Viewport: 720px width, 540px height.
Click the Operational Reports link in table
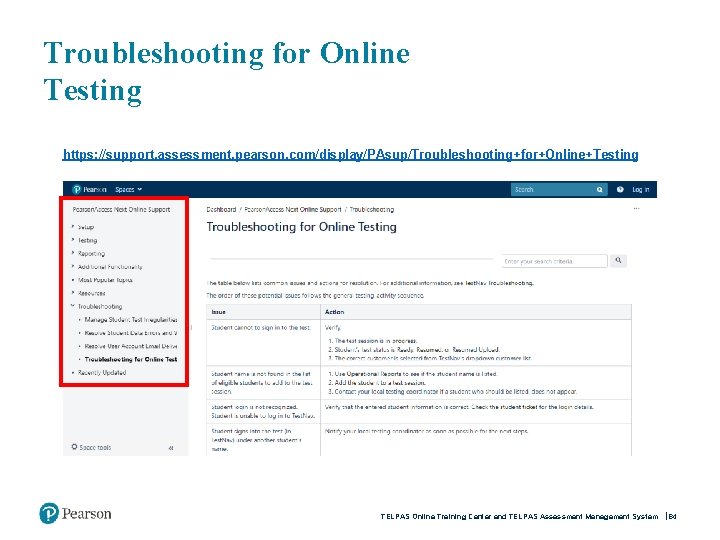(x=372, y=374)
